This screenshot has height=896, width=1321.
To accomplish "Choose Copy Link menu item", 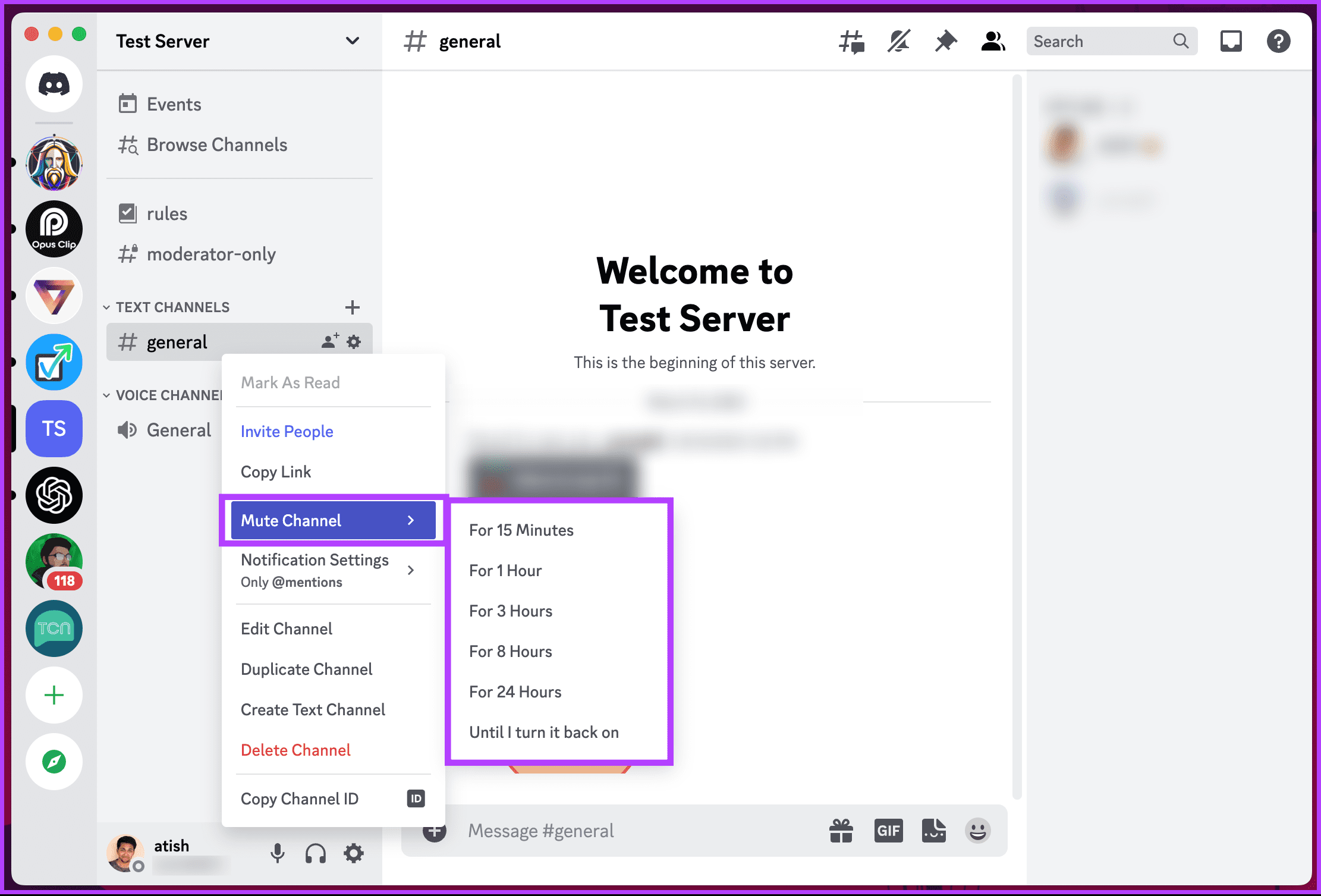I will pos(334,471).
